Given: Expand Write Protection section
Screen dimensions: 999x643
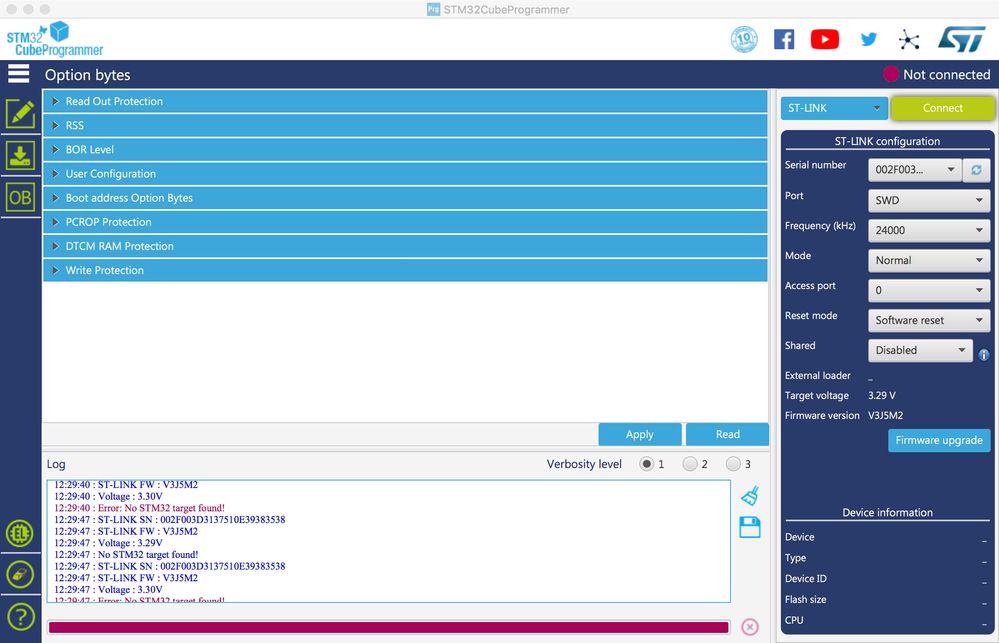Looking at the screenshot, I should tap(405, 270).
